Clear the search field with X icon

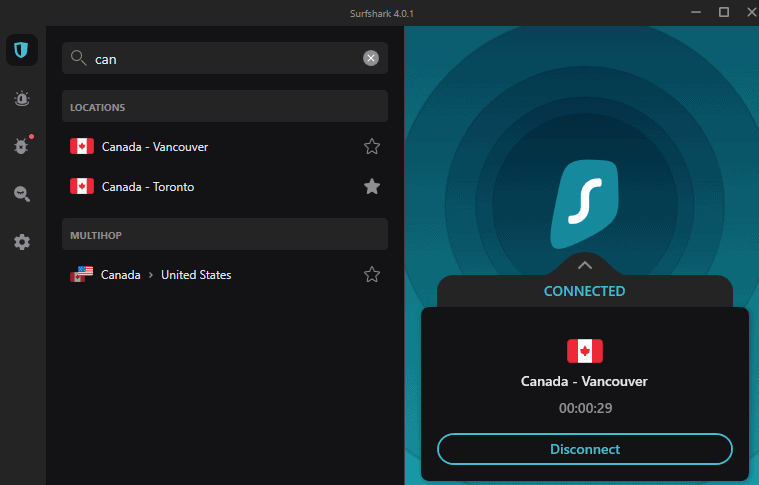pos(371,58)
